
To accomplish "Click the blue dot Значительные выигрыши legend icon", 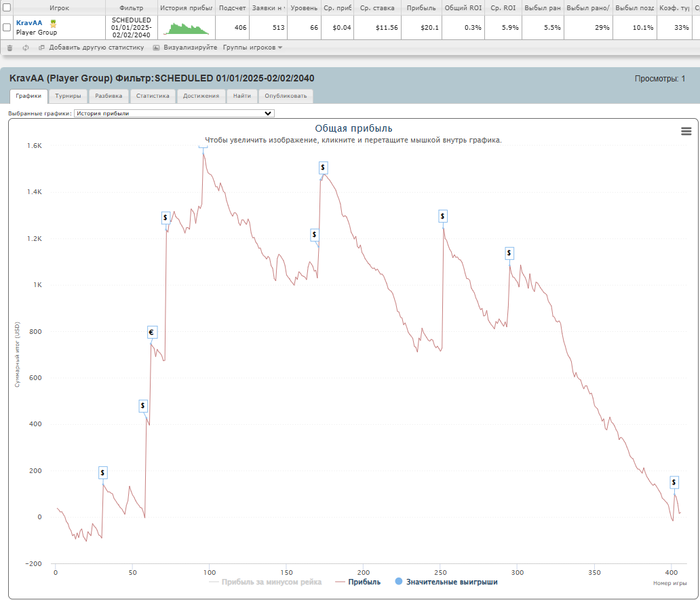I will [x=399, y=581].
